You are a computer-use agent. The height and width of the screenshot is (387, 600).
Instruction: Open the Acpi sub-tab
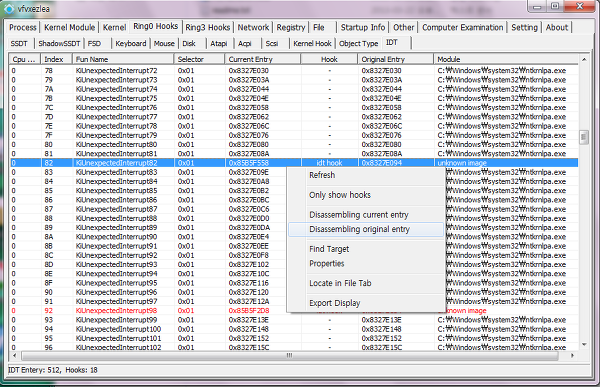[245, 44]
